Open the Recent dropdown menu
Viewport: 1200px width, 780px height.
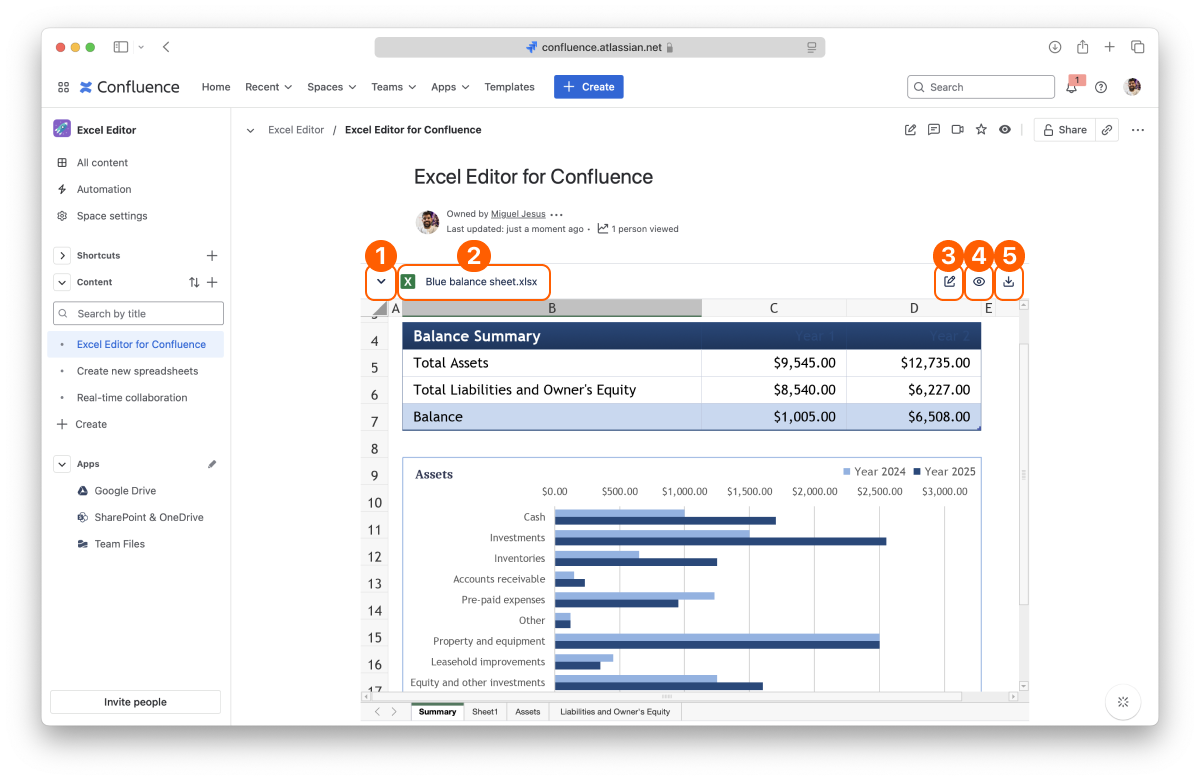point(268,87)
